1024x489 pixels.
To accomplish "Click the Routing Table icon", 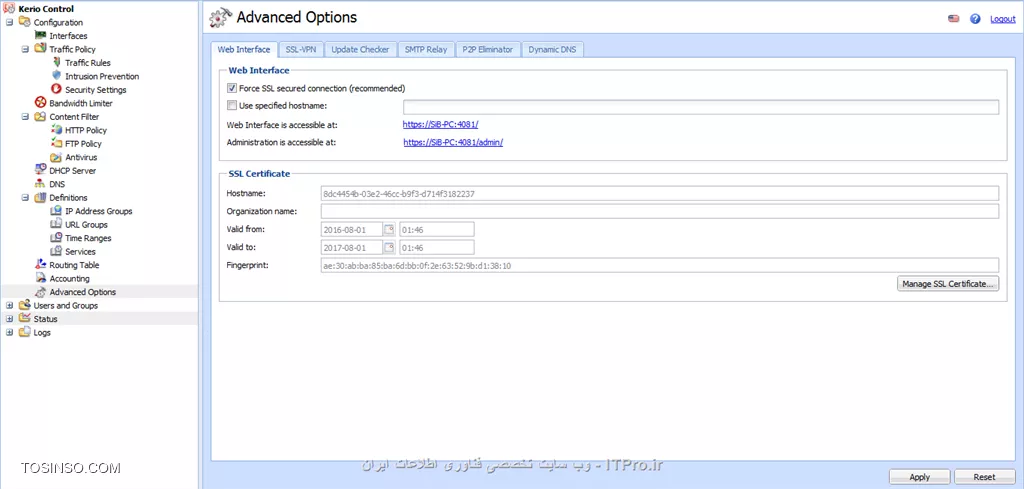I will tap(40, 265).
